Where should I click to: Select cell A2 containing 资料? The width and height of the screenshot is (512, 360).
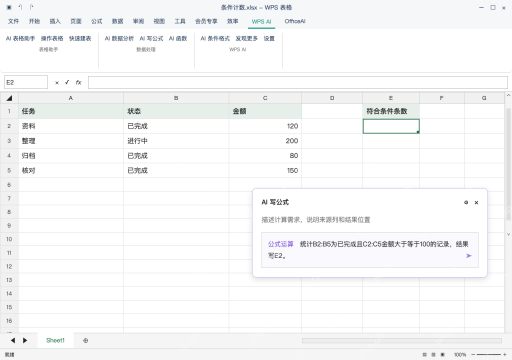71,126
